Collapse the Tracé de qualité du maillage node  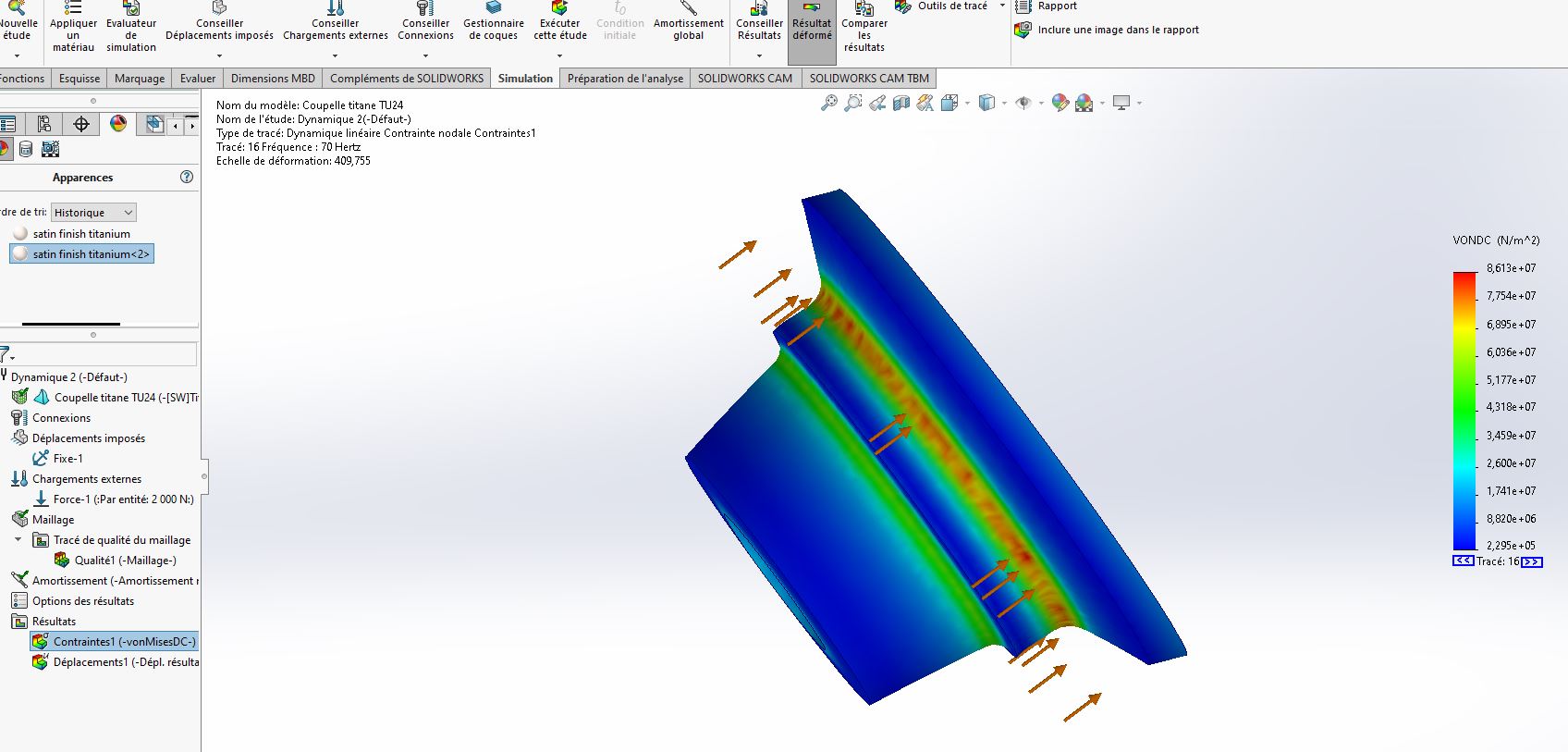(x=18, y=540)
